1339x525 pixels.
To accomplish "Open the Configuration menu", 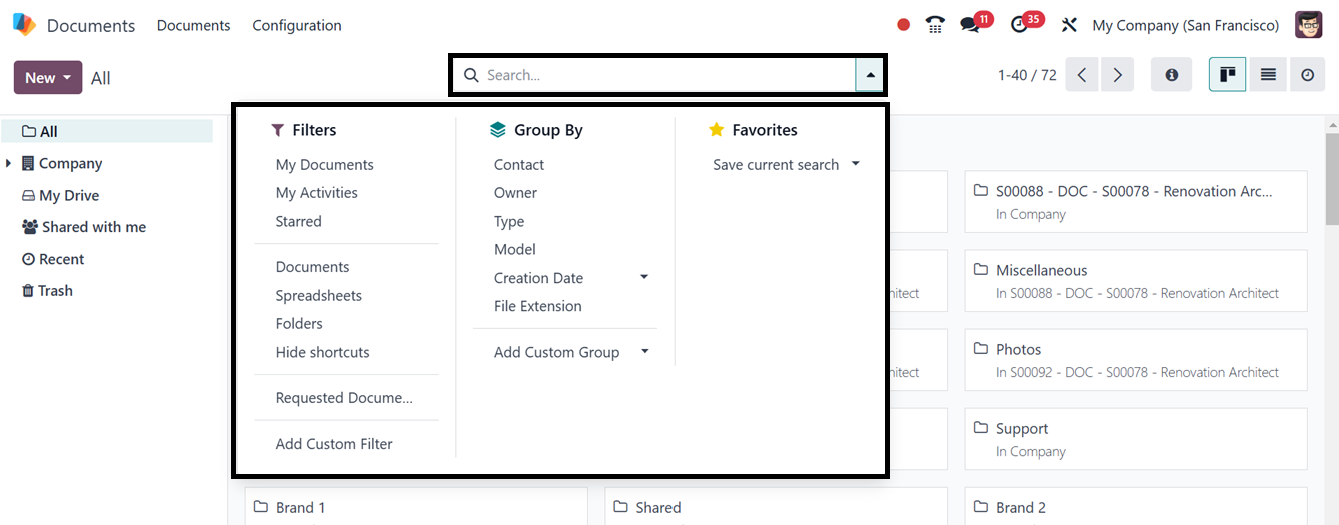I will [297, 25].
